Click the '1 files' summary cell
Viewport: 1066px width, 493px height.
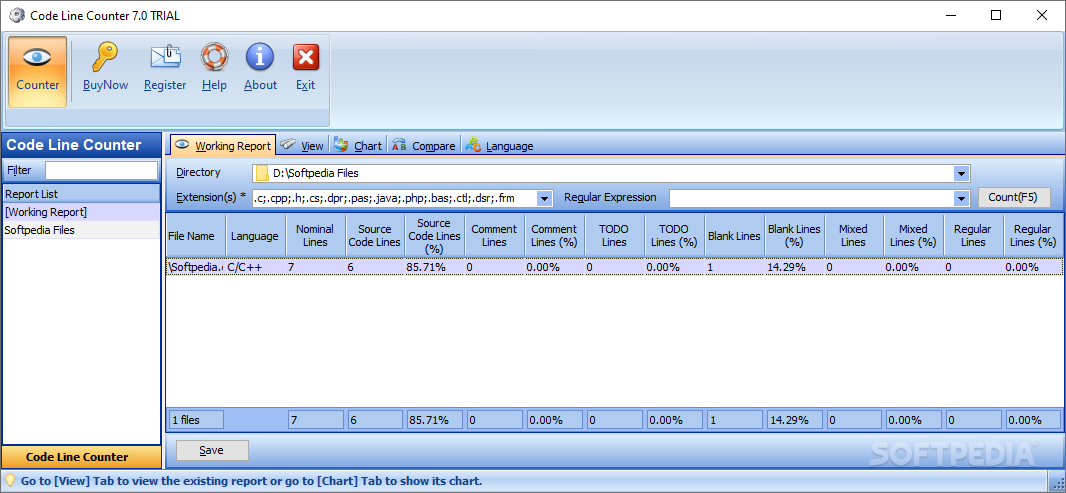196,420
